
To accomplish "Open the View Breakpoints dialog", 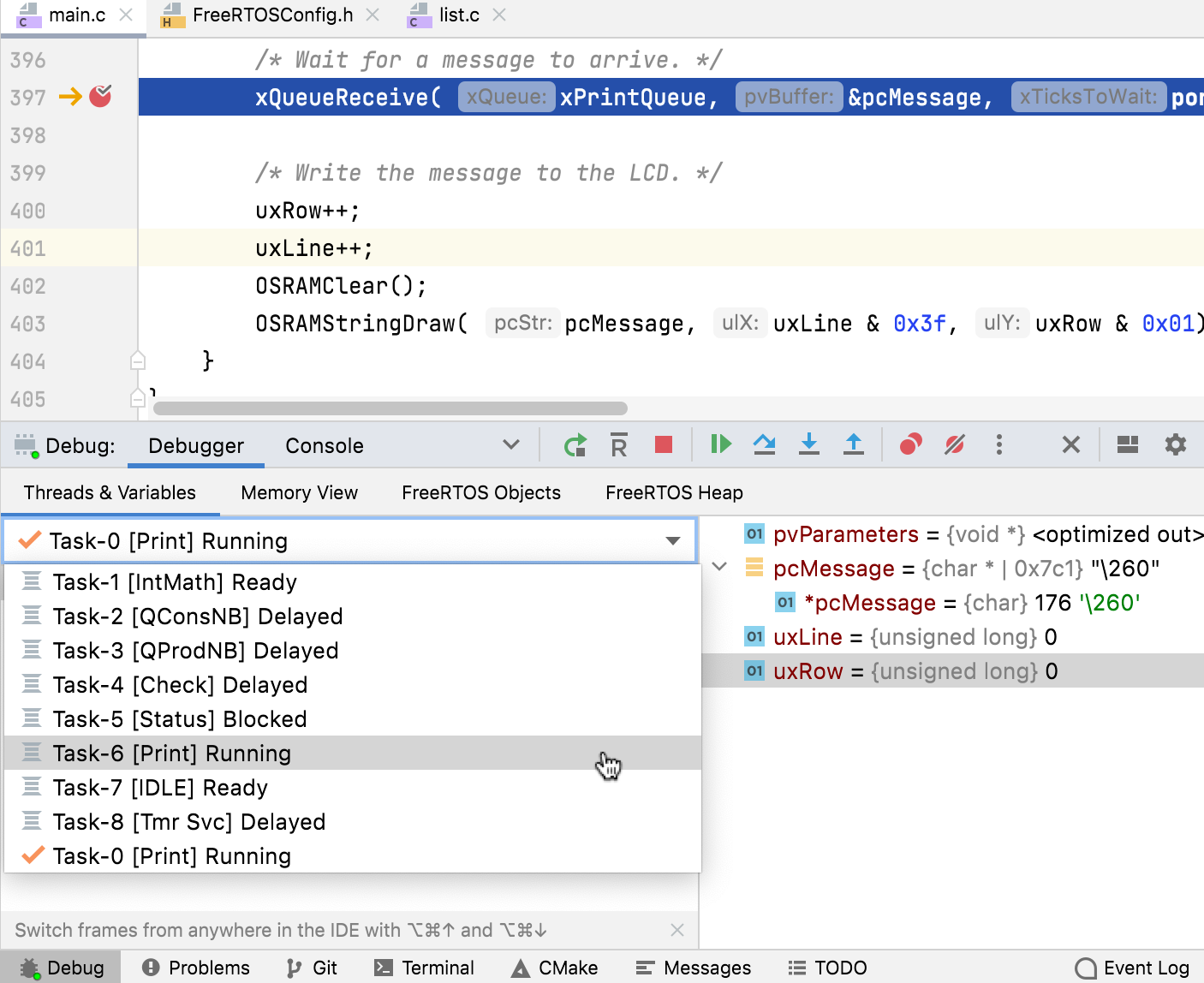I will coord(910,444).
